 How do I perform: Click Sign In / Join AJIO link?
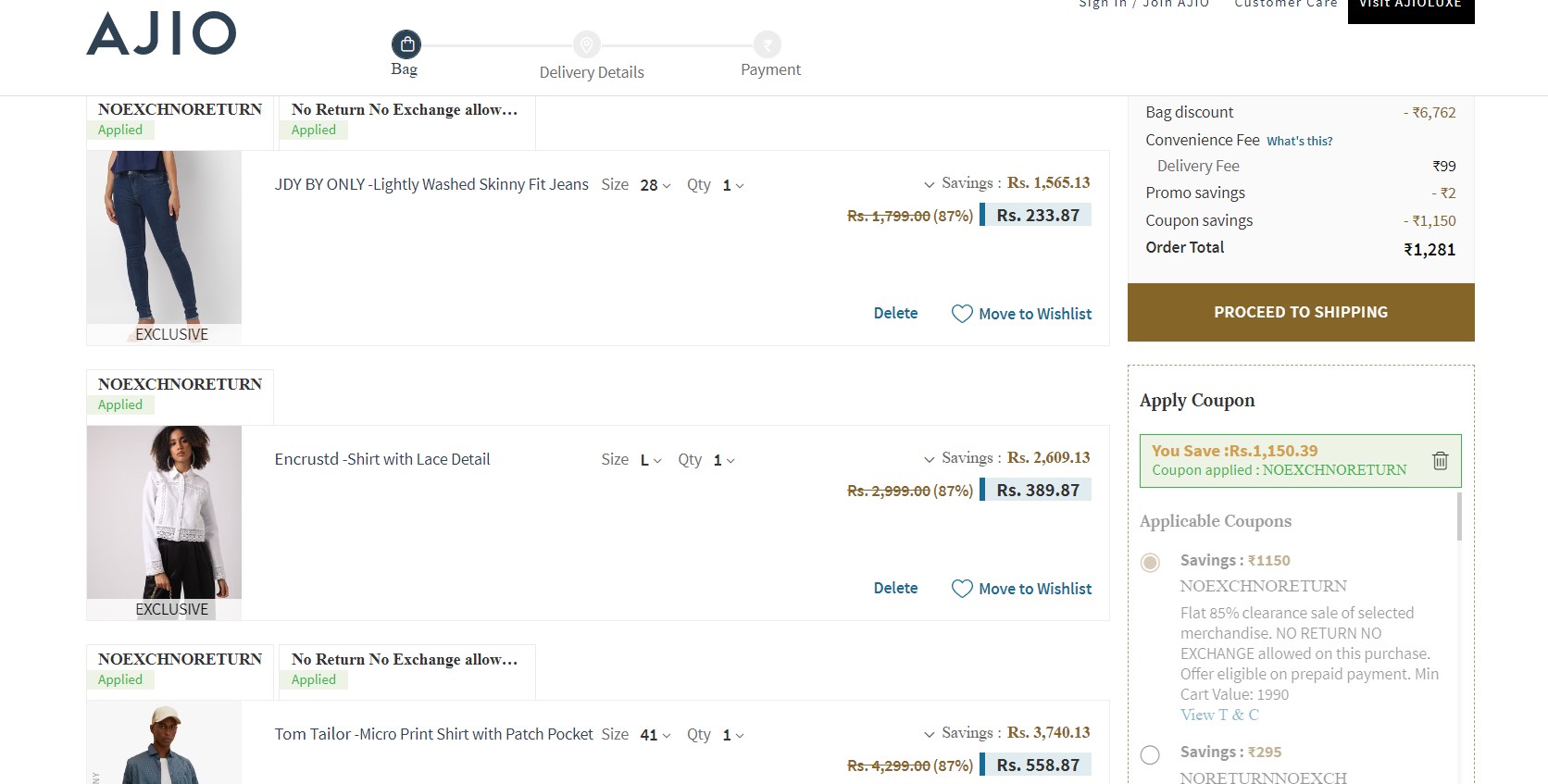[1144, 5]
